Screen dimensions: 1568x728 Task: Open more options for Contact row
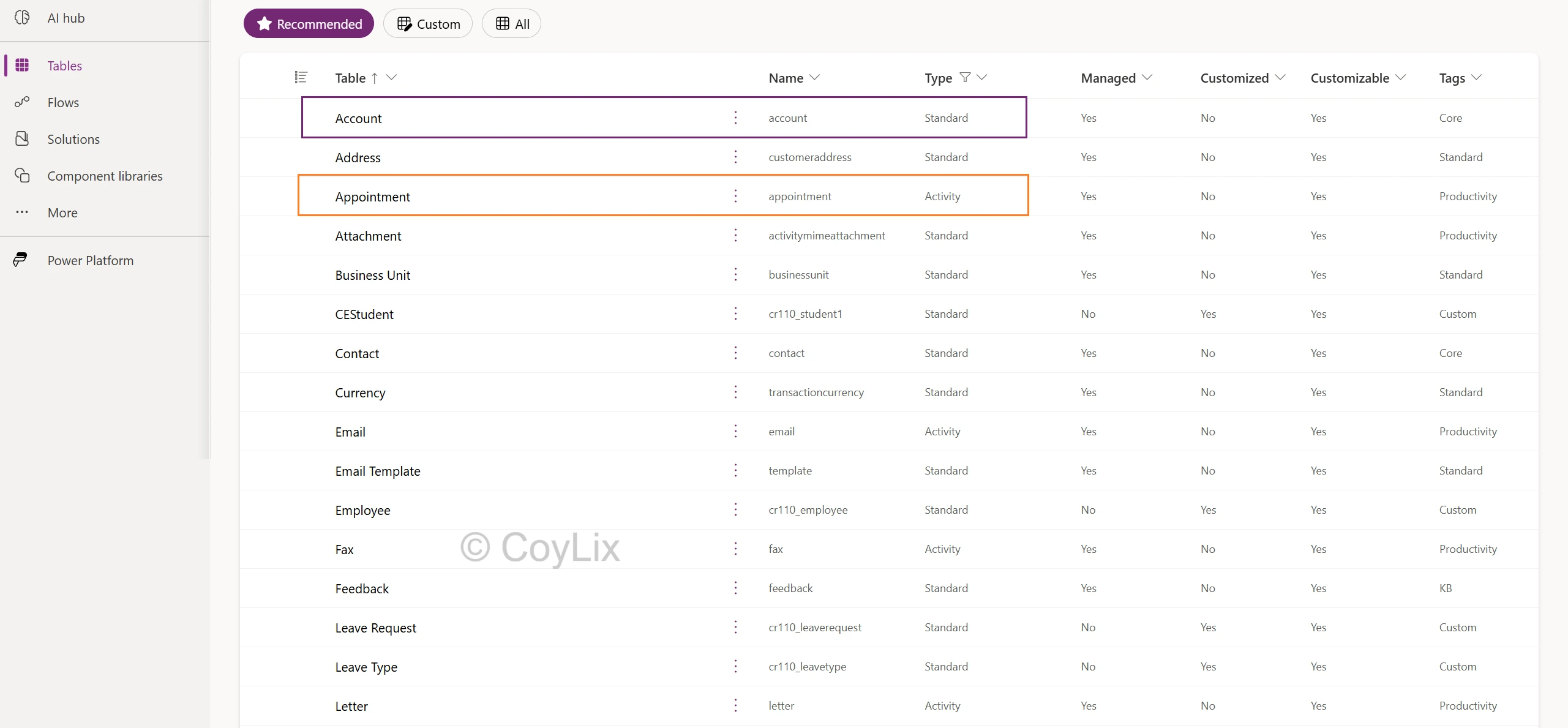tap(735, 353)
